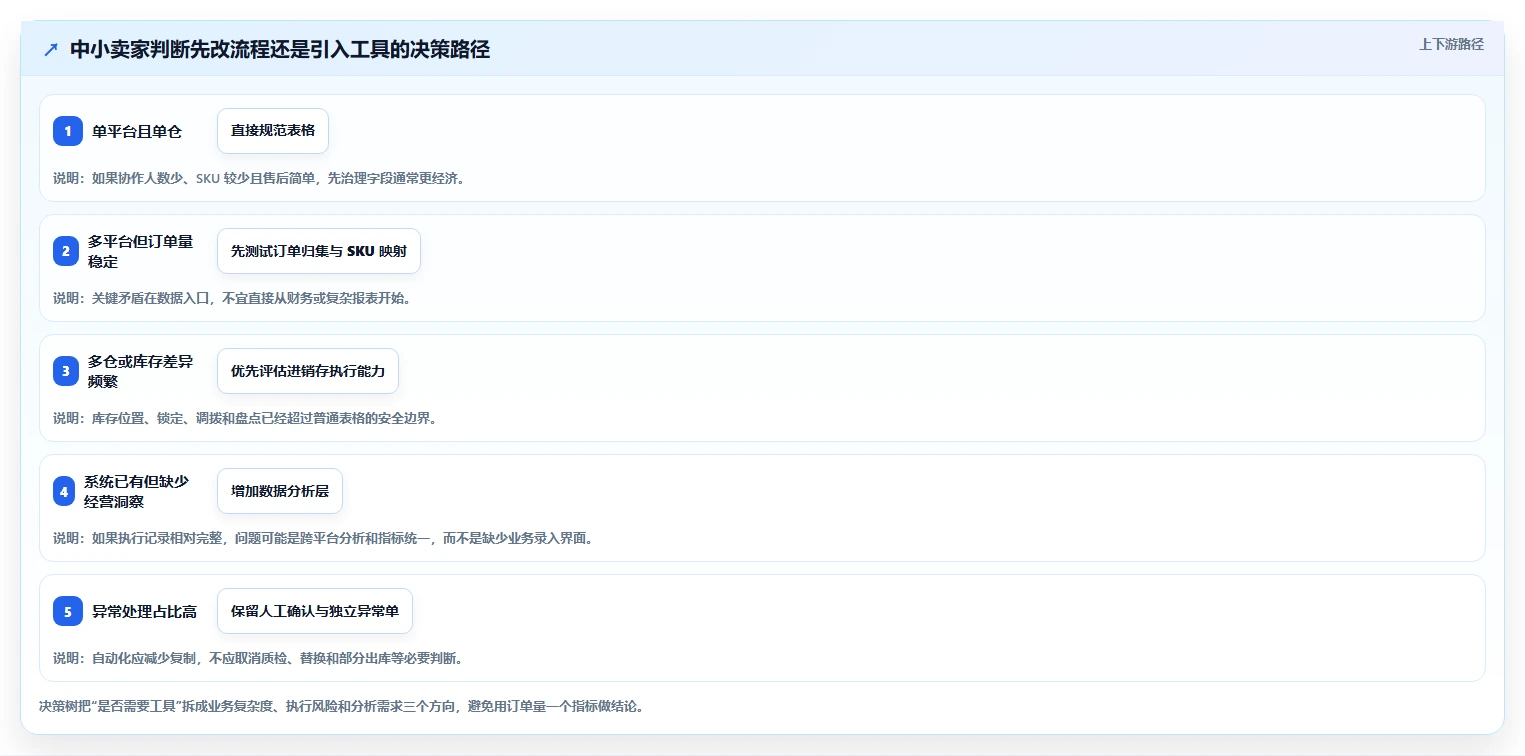Image resolution: width=1525 pixels, height=756 pixels.
Task: Click the 增加数据分析层 chip
Action: pyautogui.click(x=280, y=491)
